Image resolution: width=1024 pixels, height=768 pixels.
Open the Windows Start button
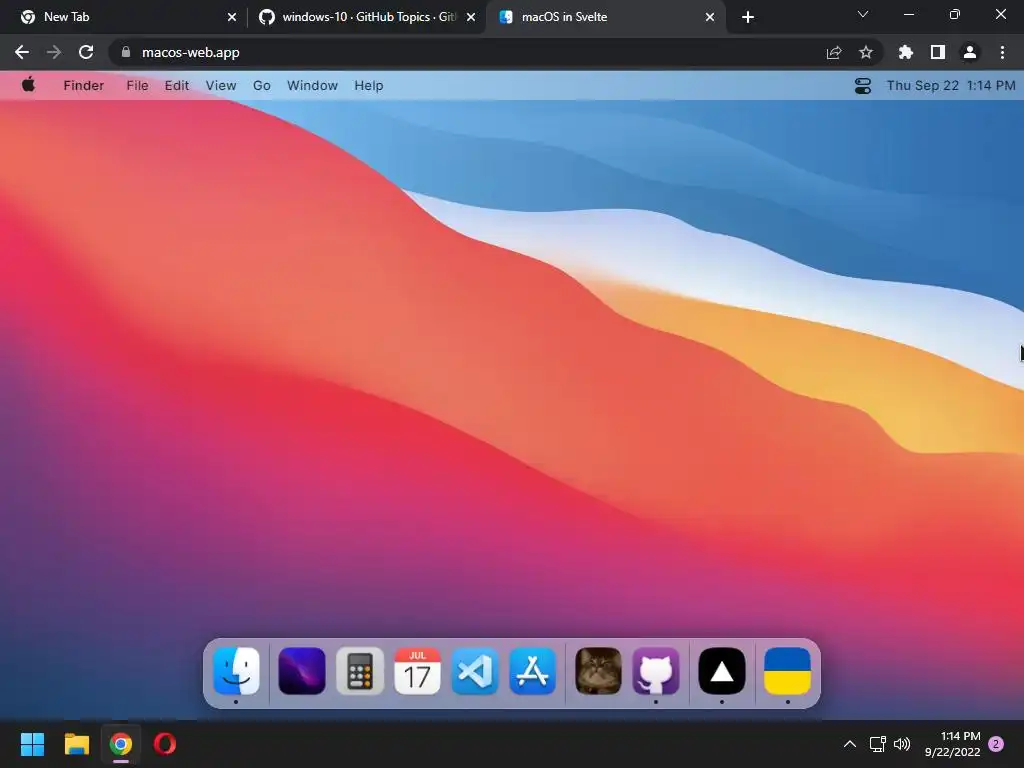click(32, 744)
